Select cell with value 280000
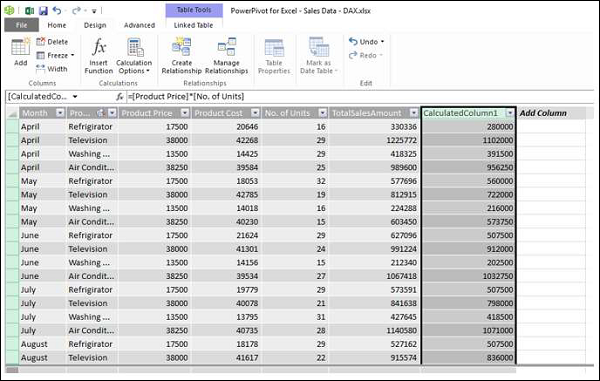This screenshot has width=600, height=381. point(469,127)
